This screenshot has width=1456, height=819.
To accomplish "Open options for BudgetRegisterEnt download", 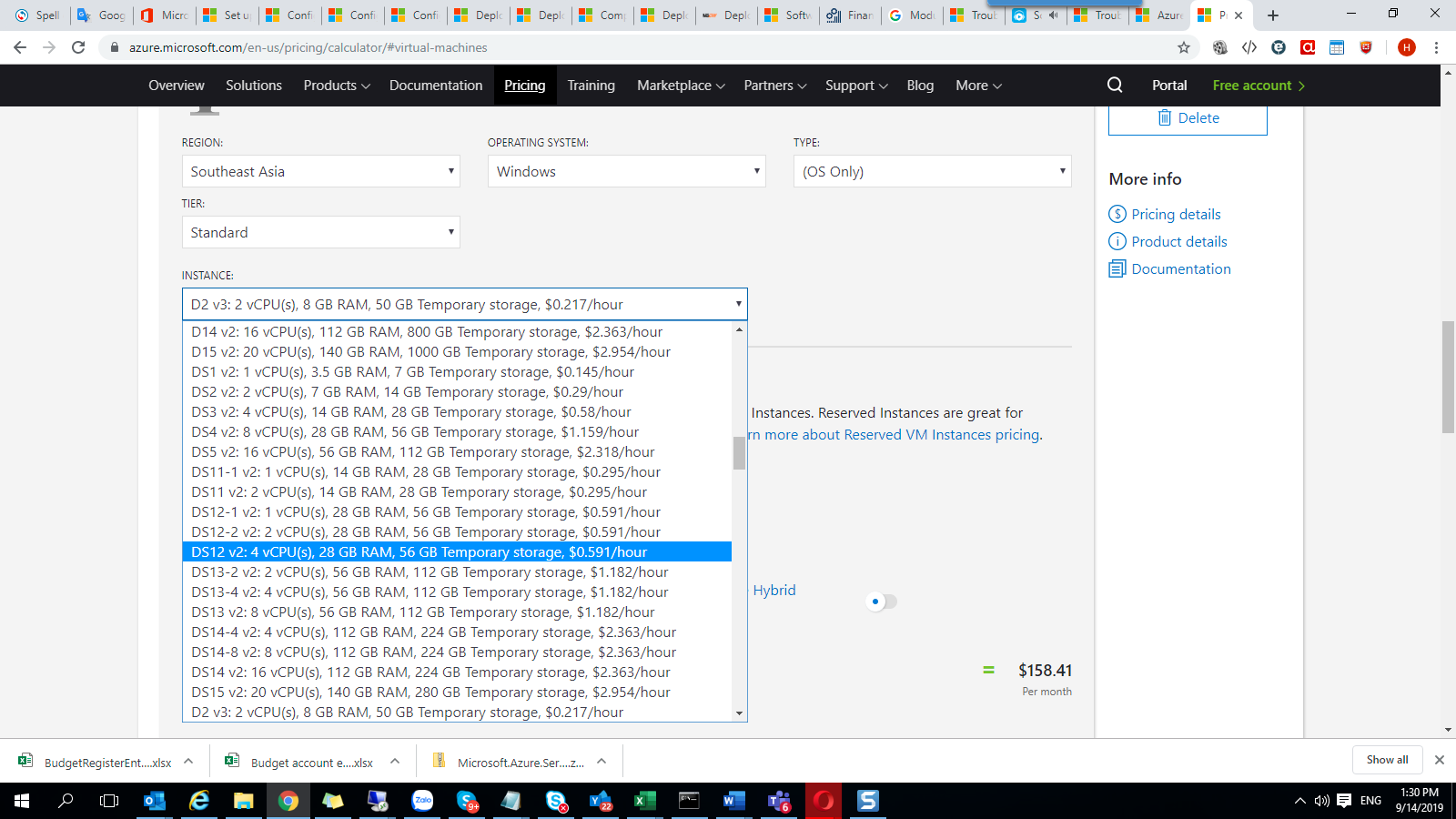I will [x=188, y=762].
